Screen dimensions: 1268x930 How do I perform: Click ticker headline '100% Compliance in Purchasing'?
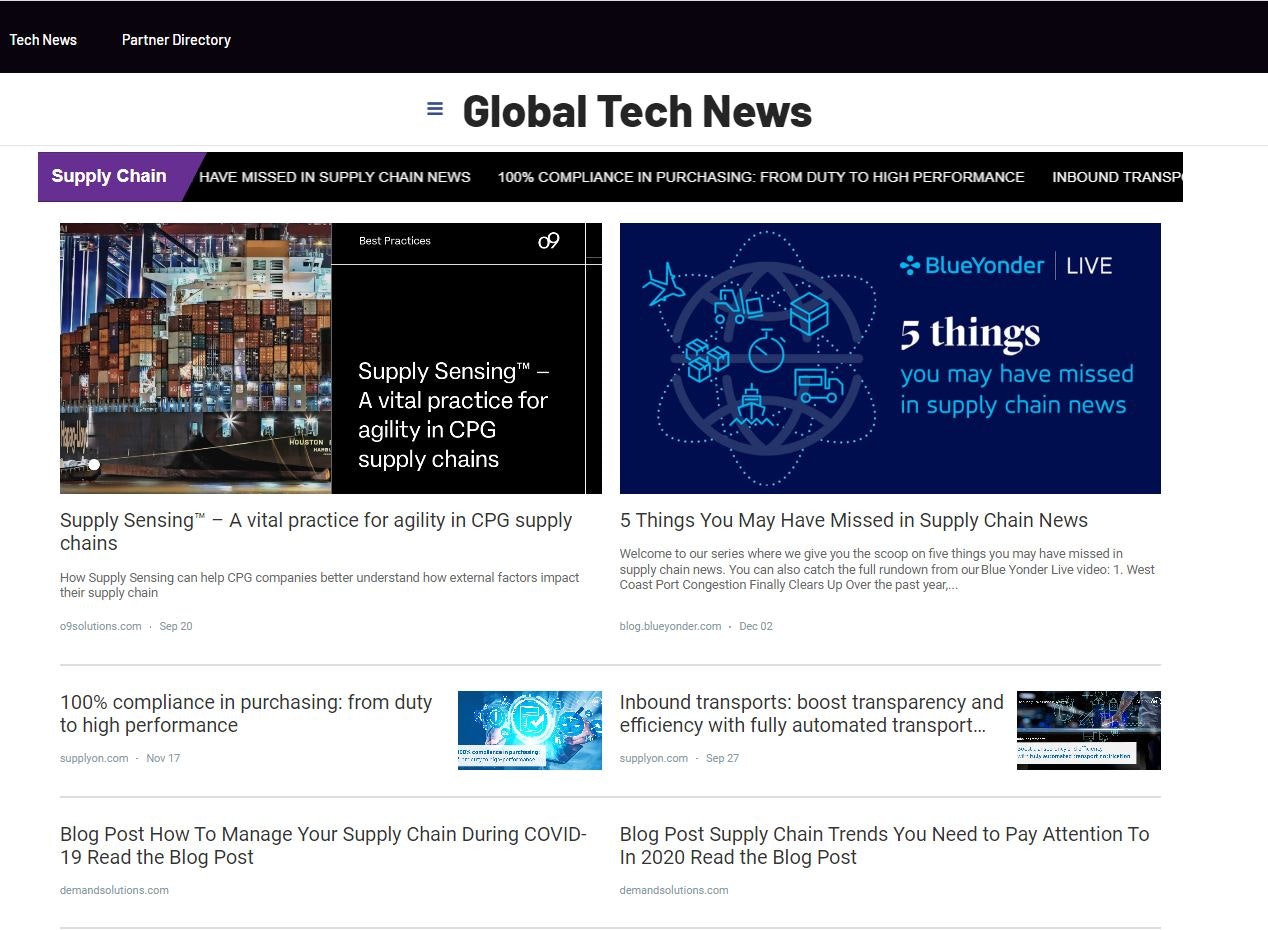click(761, 177)
